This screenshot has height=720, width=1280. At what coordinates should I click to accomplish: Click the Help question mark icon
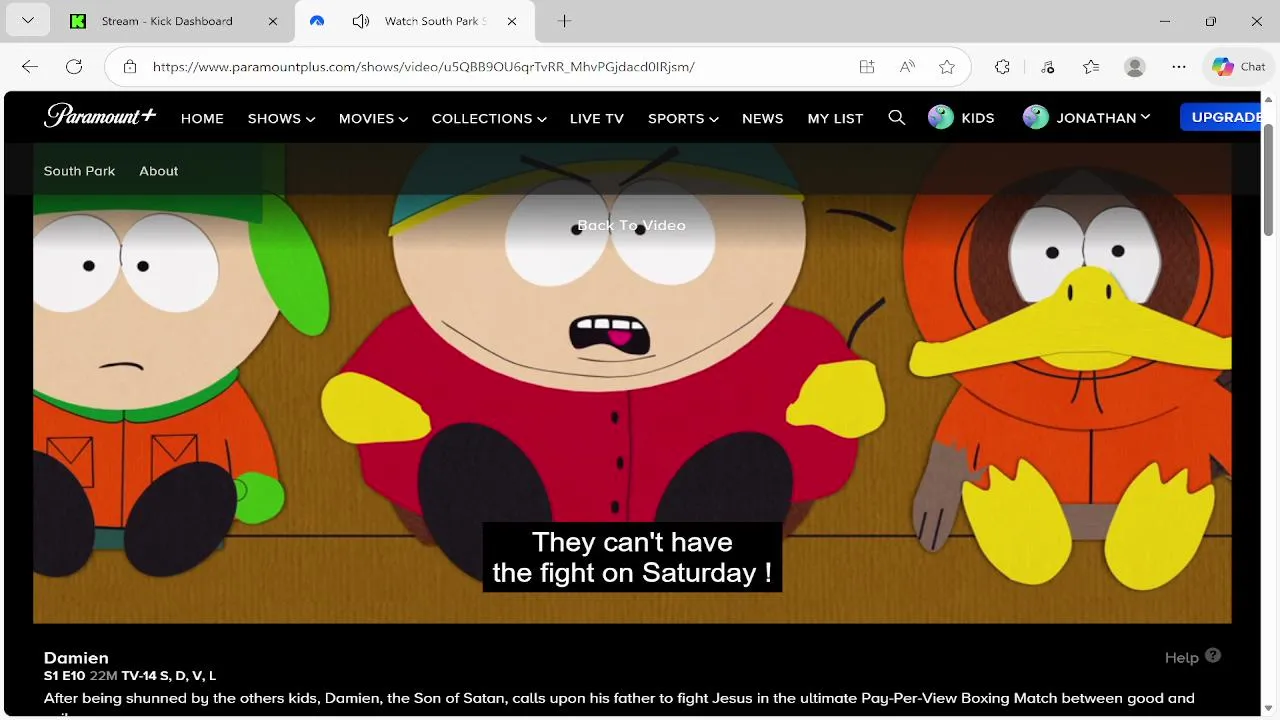1213,656
